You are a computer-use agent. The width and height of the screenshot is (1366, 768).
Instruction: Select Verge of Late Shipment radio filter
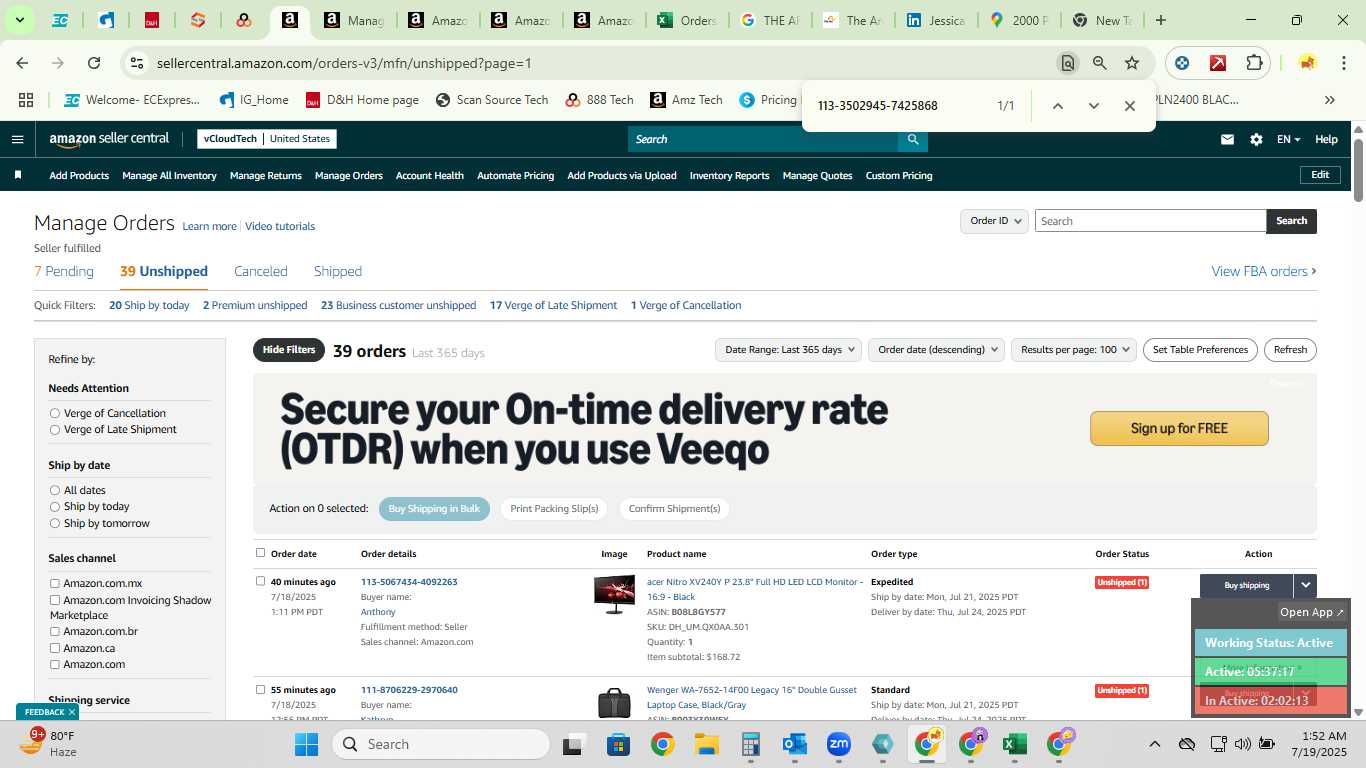55,429
